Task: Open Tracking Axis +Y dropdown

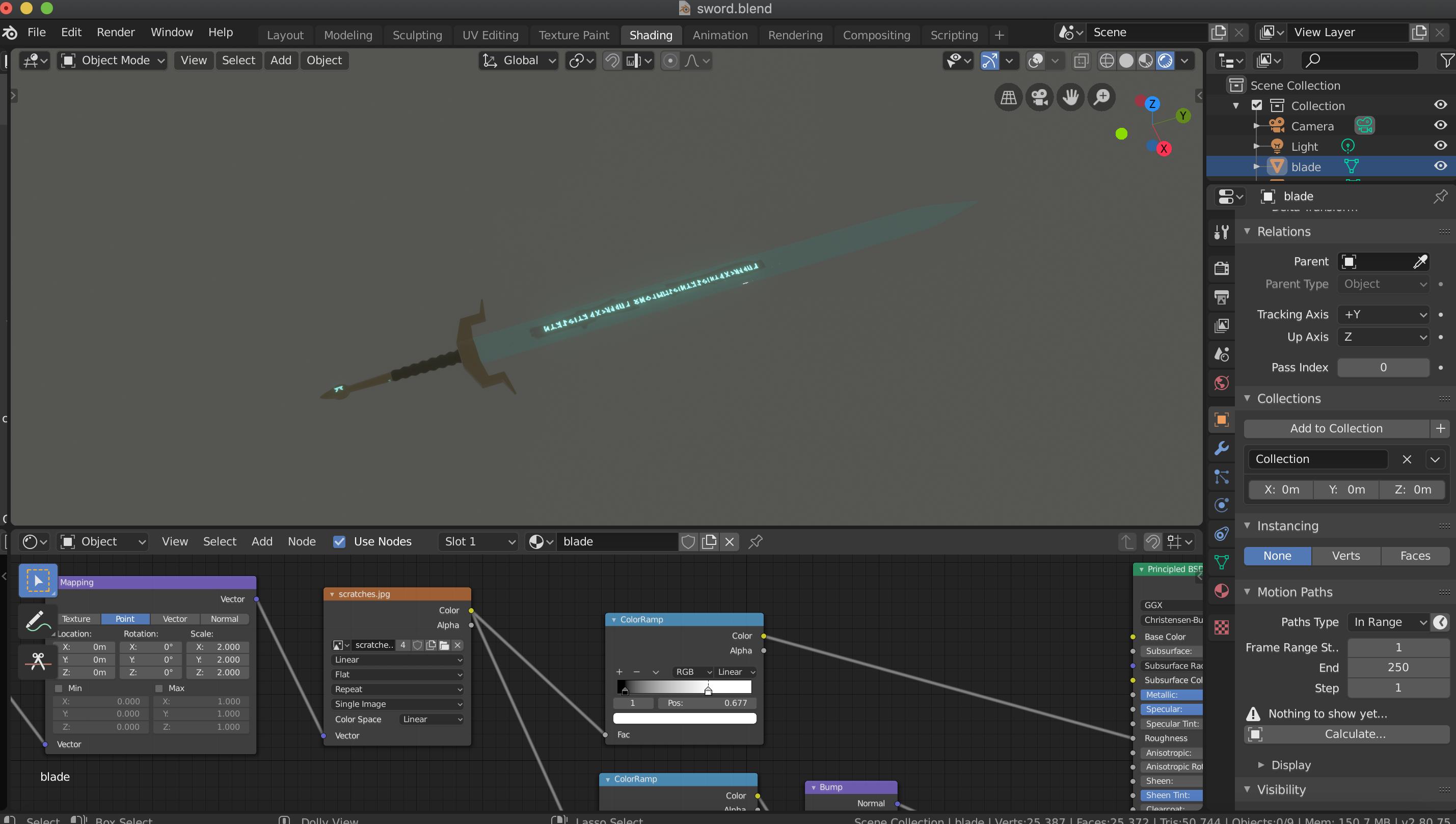Action: click(x=1383, y=315)
